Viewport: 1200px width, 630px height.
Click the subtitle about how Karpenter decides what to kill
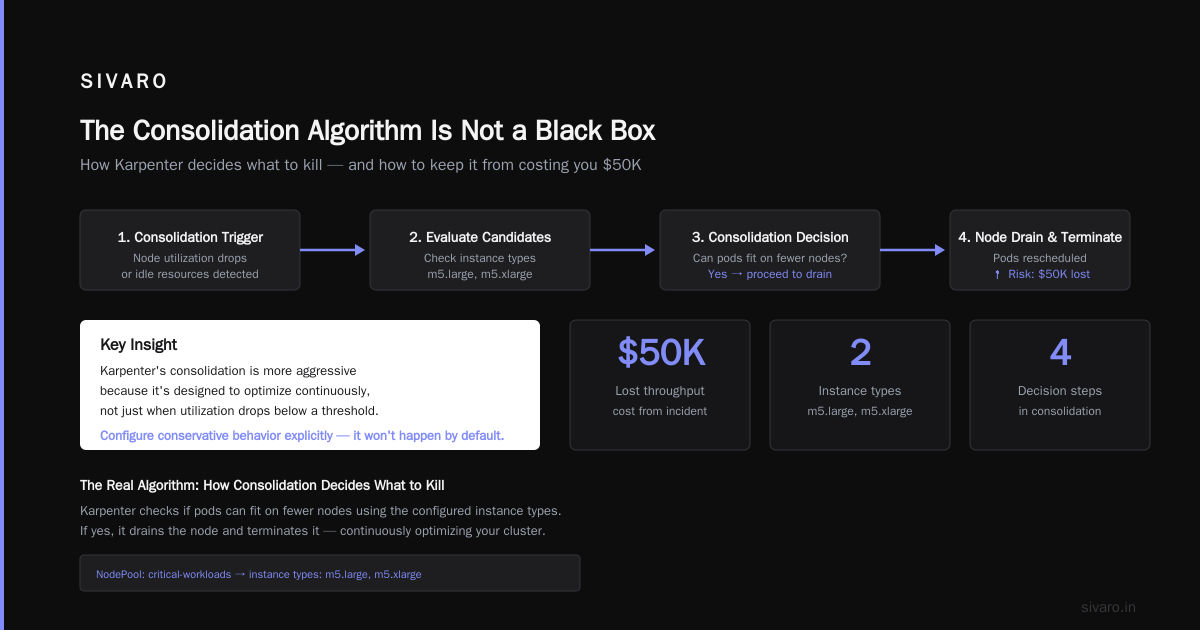click(360, 165)
